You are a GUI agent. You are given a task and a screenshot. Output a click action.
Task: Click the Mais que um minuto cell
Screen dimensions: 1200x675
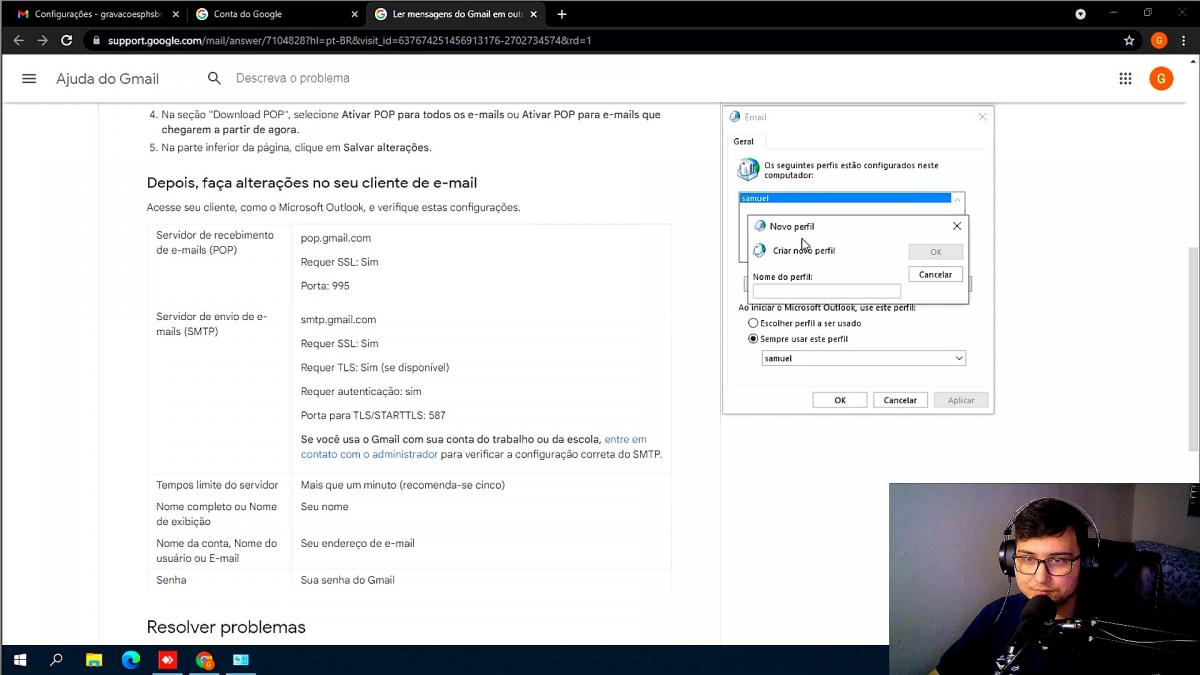coord(402,485)
